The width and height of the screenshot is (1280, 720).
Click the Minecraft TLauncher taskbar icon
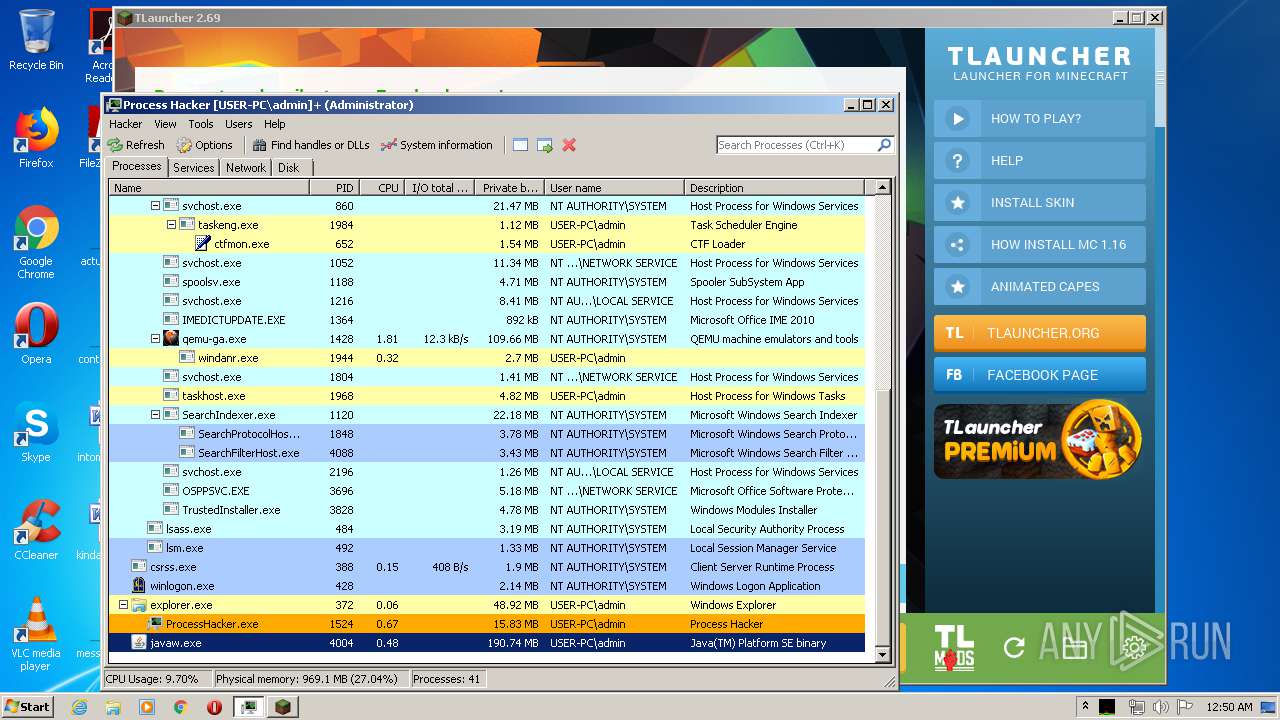click(x=284, y=707)
